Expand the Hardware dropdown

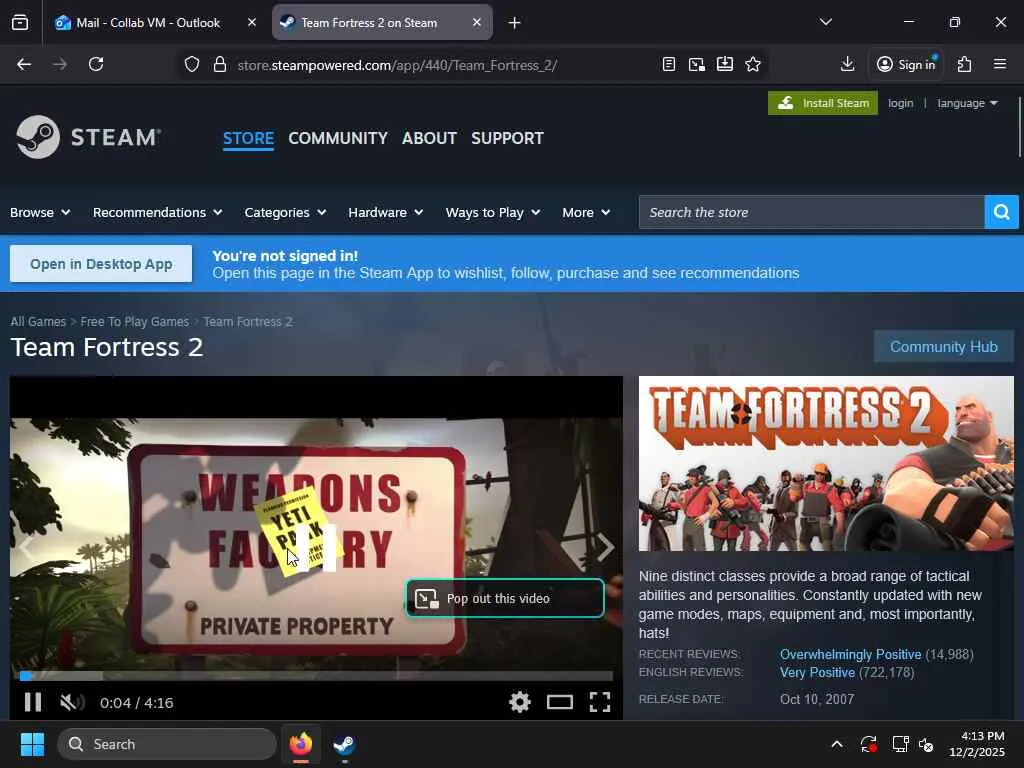click(386, 212)
